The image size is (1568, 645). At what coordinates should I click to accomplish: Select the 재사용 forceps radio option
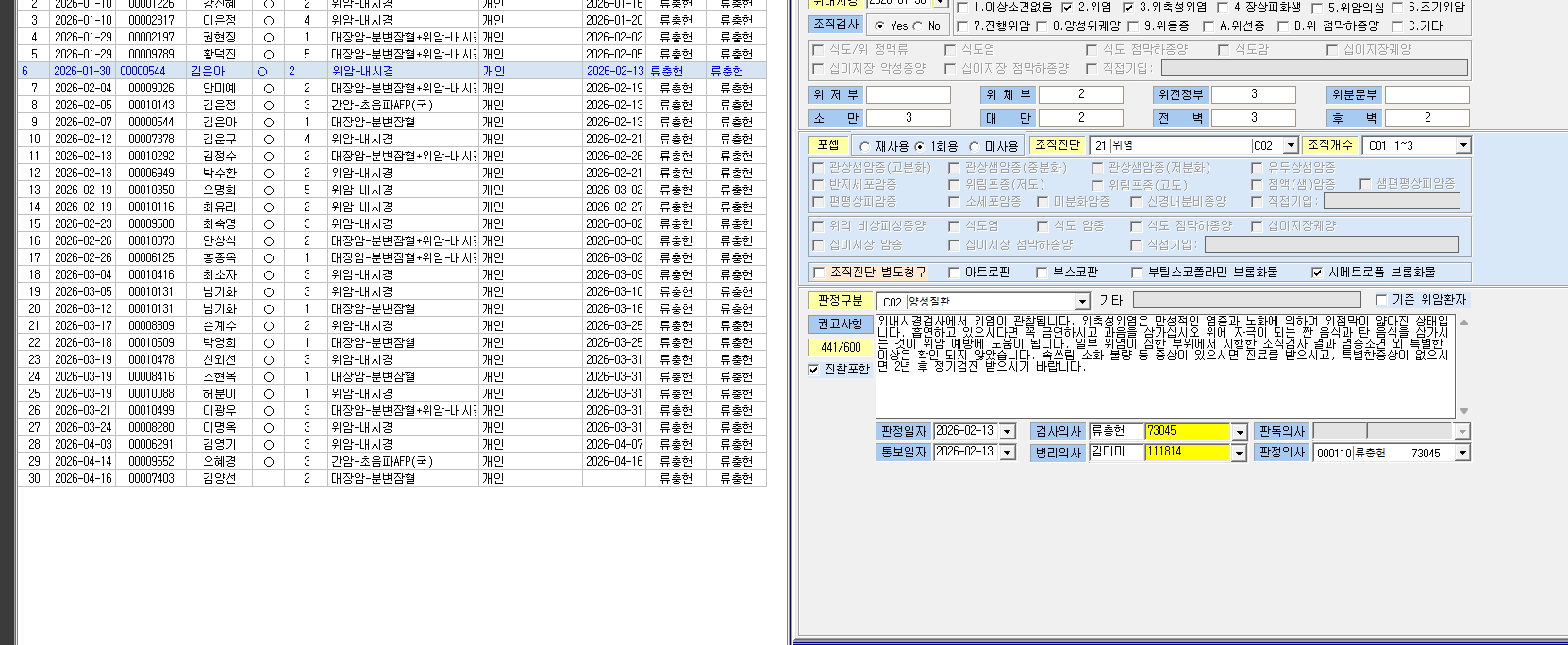[864, 147]
